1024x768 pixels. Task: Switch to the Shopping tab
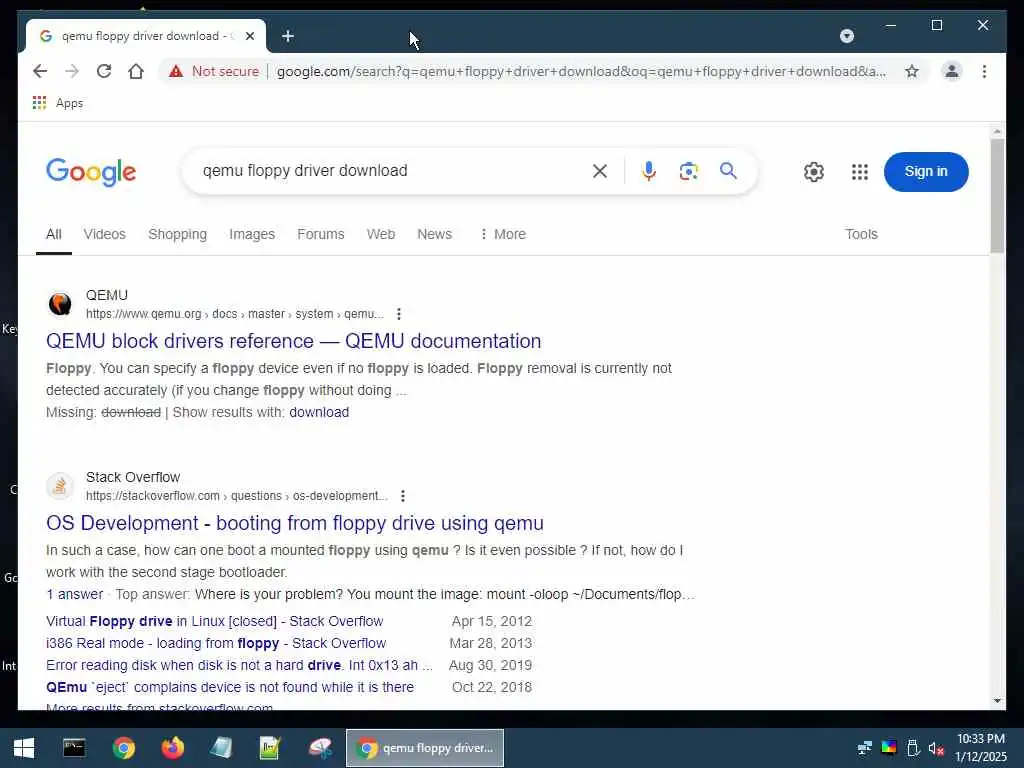[x=177, y=234]
